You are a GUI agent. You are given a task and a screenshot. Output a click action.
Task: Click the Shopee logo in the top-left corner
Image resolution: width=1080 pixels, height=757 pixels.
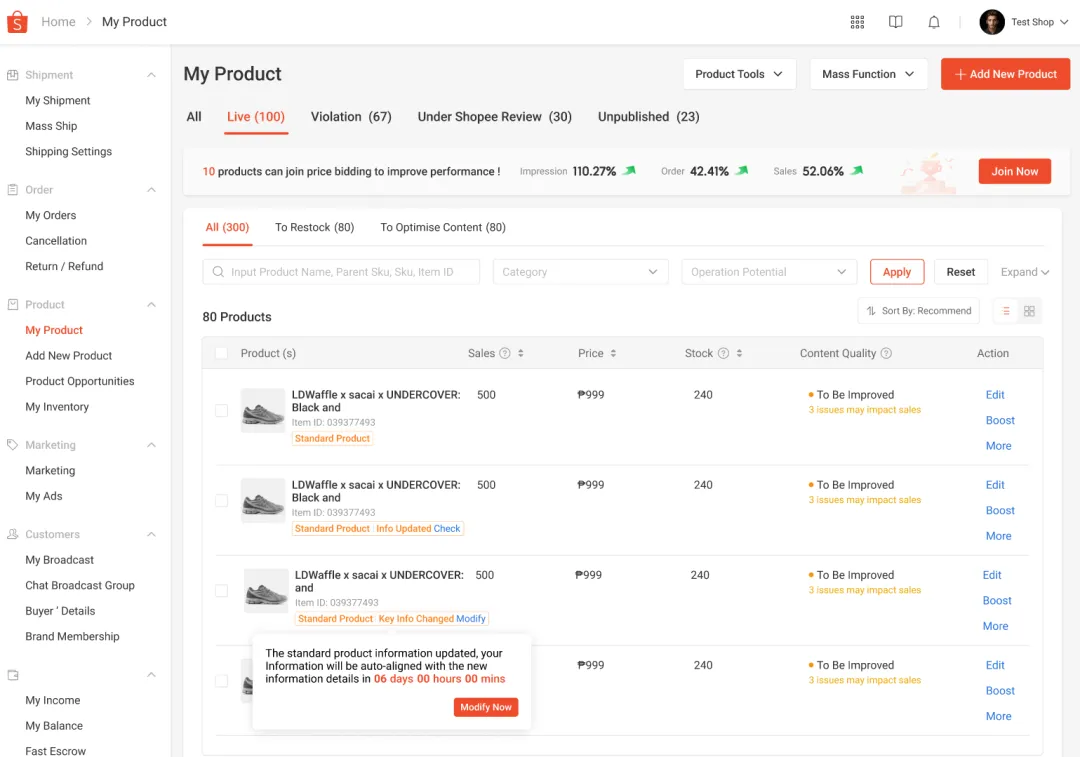16,21
